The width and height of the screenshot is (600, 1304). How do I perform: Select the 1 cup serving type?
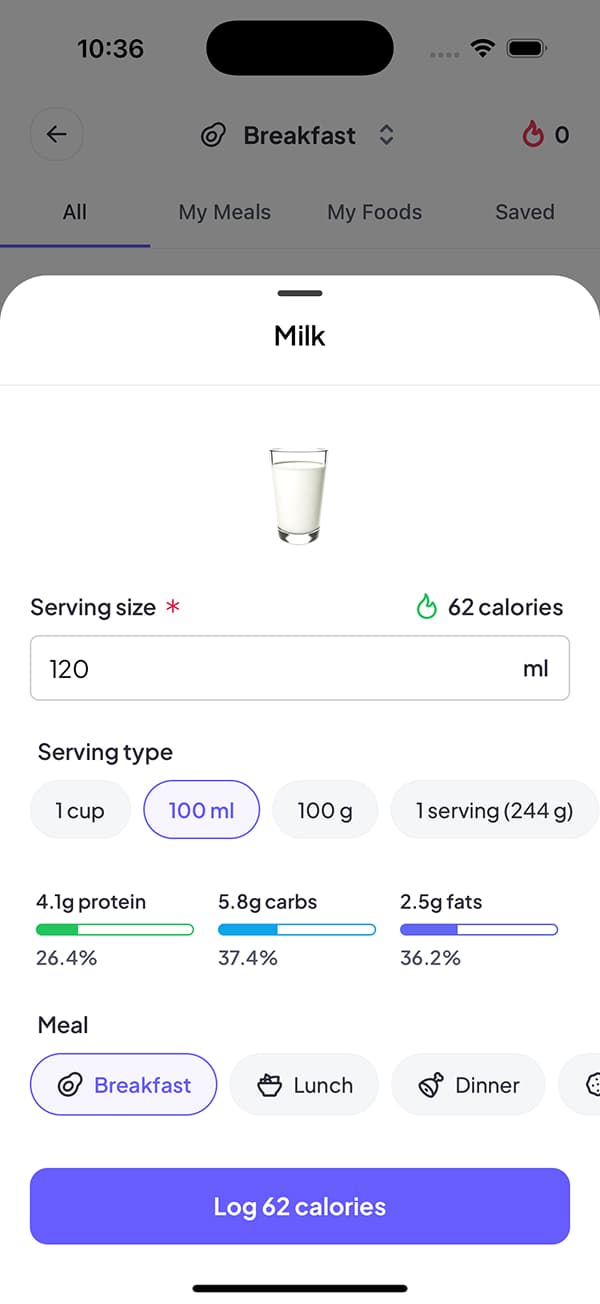tap(80, 810)
